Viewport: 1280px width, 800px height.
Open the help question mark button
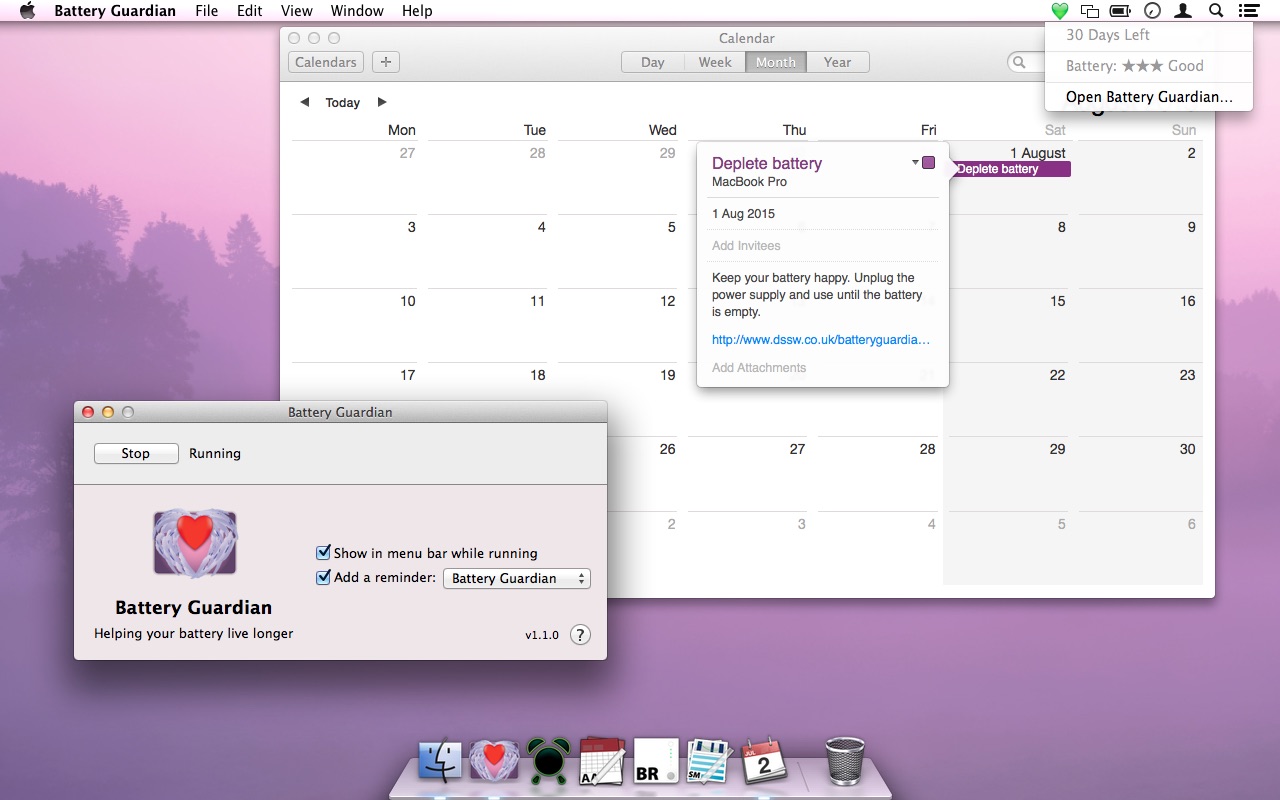click(x=580, y=635)
